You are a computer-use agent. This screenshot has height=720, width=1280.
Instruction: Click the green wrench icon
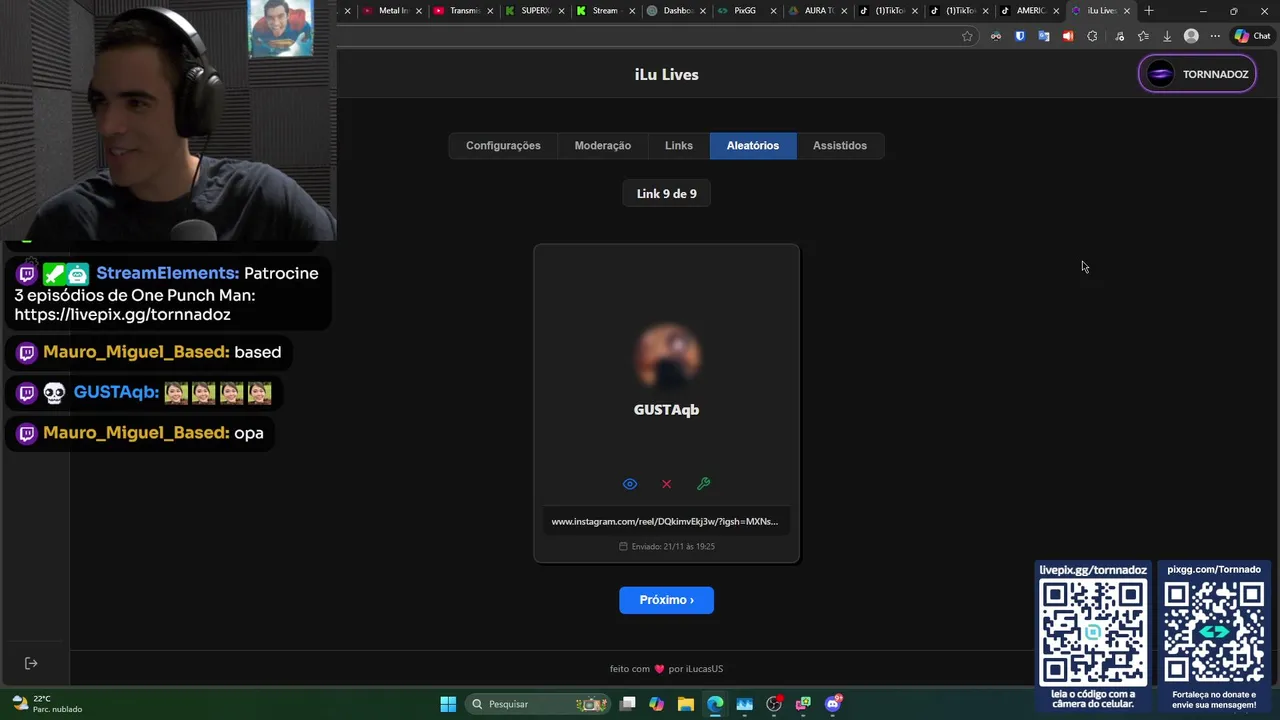(x=703, y=484)
